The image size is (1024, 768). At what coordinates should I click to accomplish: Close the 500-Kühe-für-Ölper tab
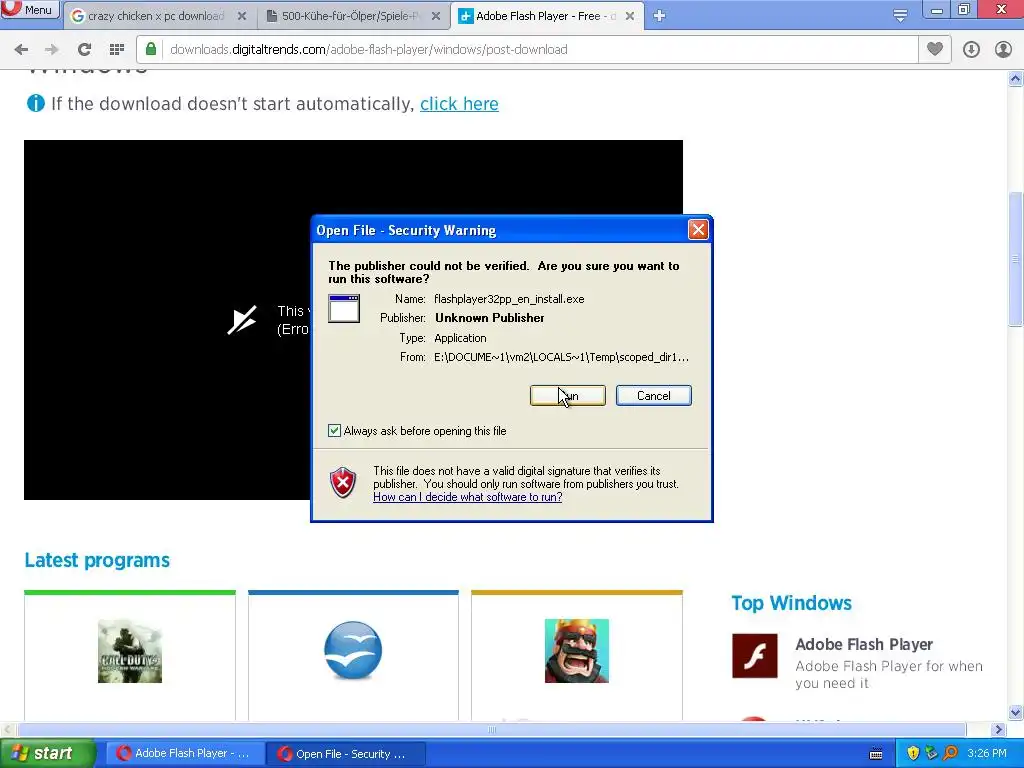pos(436,16)
